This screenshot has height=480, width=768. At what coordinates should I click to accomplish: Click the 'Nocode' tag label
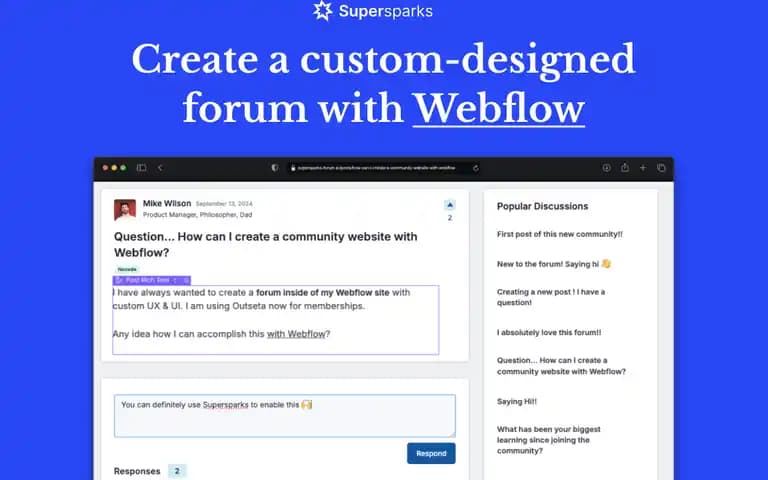(x=127, y=269)
